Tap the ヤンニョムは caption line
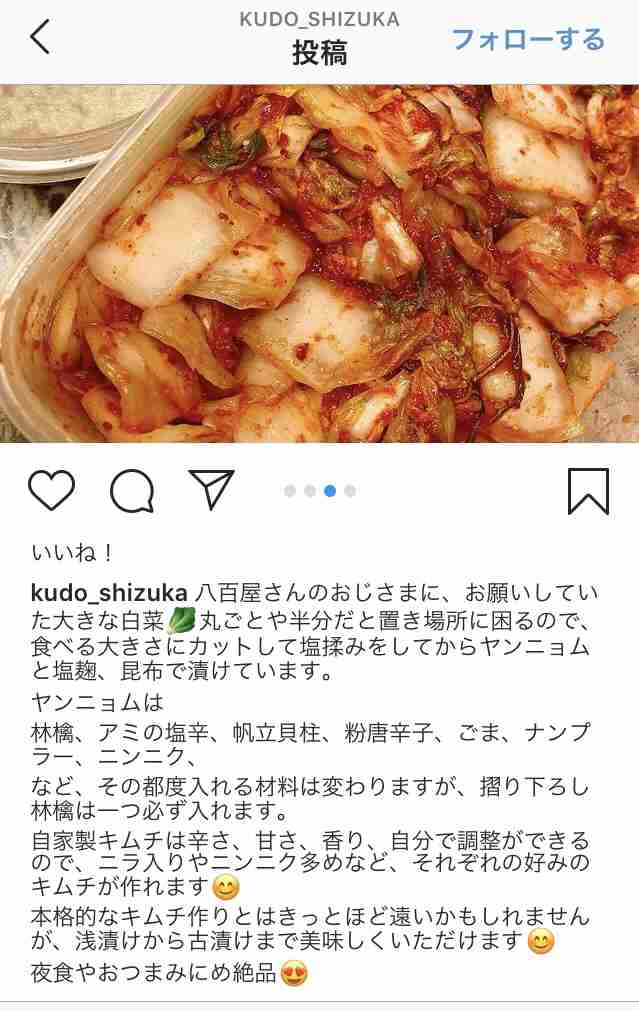 tap(97, 702)
